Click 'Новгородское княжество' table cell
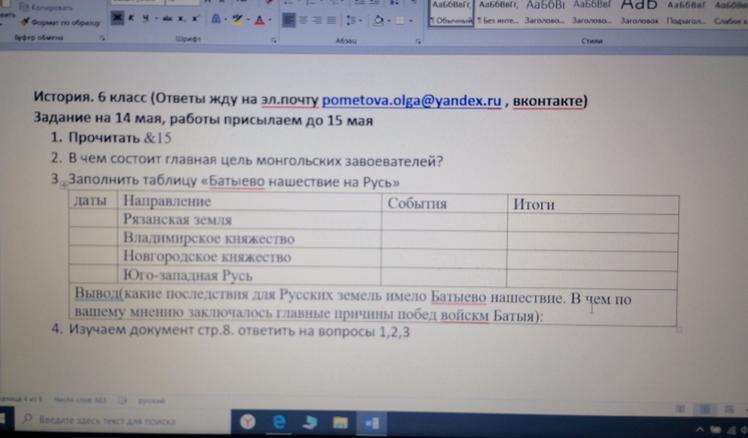The height and width of the screenshot is (438, 748). [x=249, y=257]
